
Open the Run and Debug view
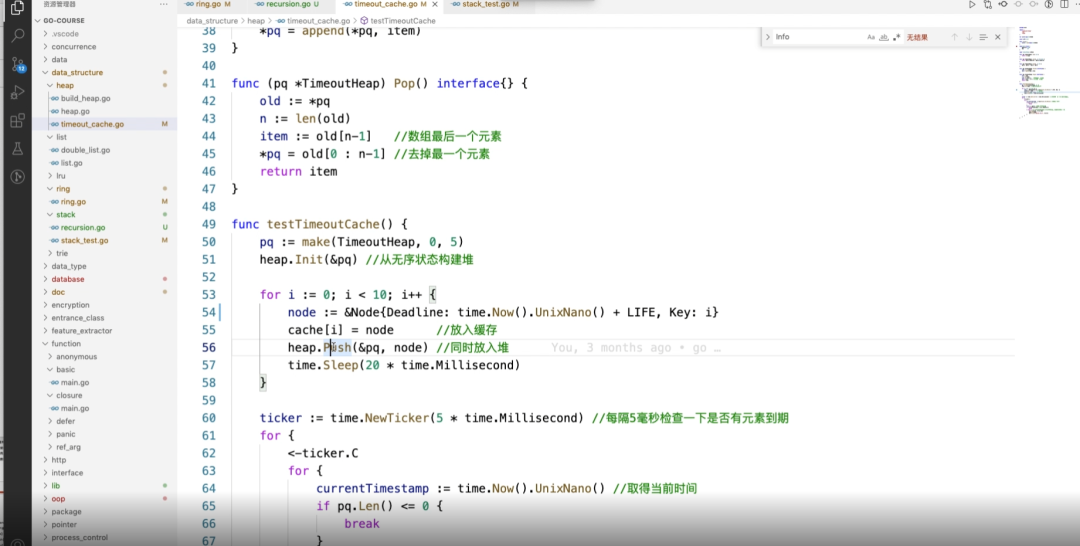(17, 92)
